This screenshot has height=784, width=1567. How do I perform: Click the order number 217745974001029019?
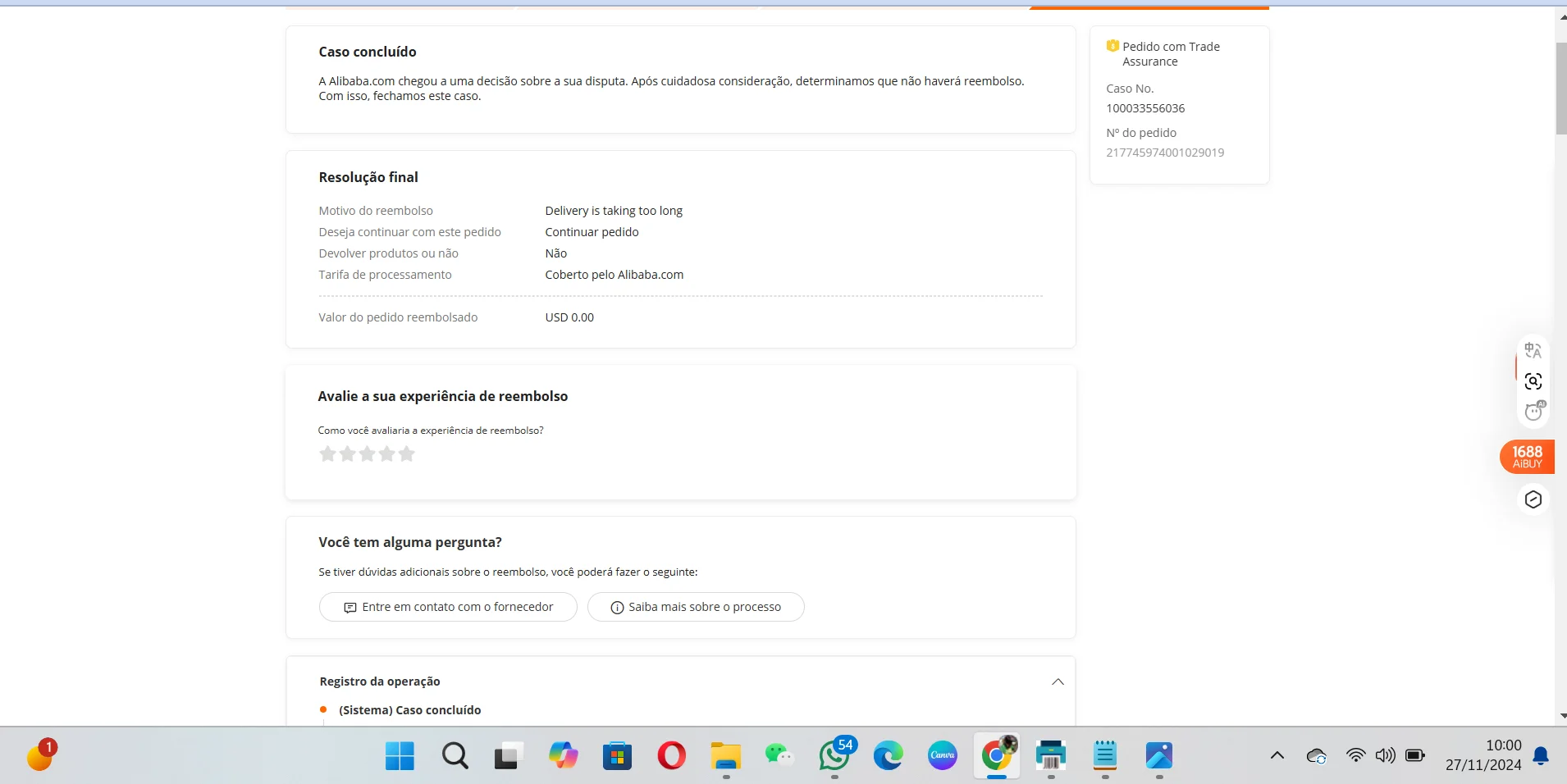[1165, 153]
